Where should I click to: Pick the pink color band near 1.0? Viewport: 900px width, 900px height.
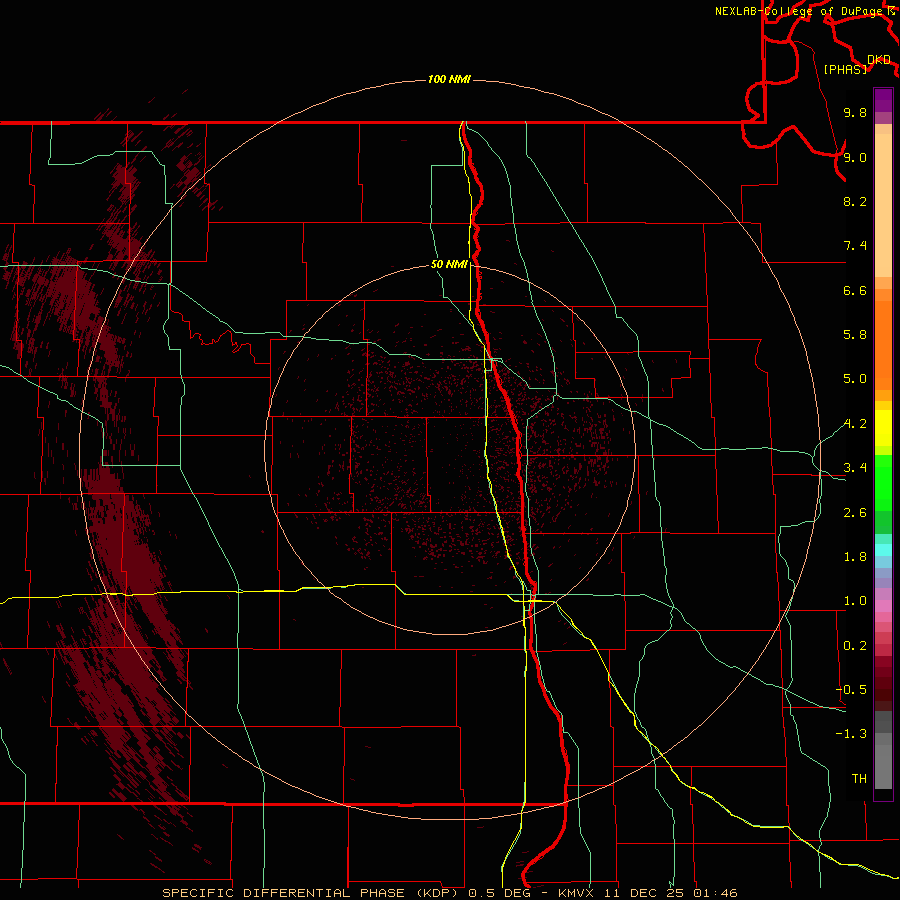click(883, 606)
